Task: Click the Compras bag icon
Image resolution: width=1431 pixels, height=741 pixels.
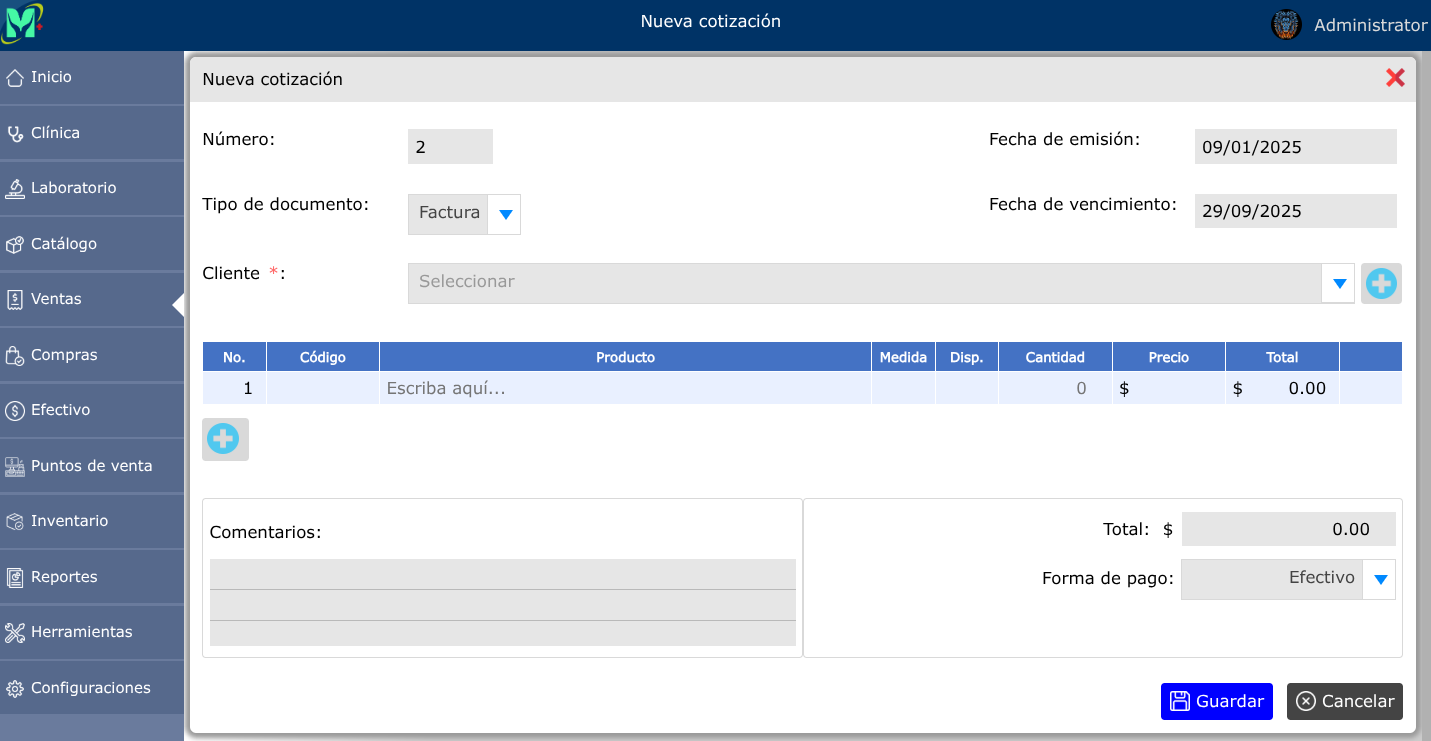Action: 15,355
